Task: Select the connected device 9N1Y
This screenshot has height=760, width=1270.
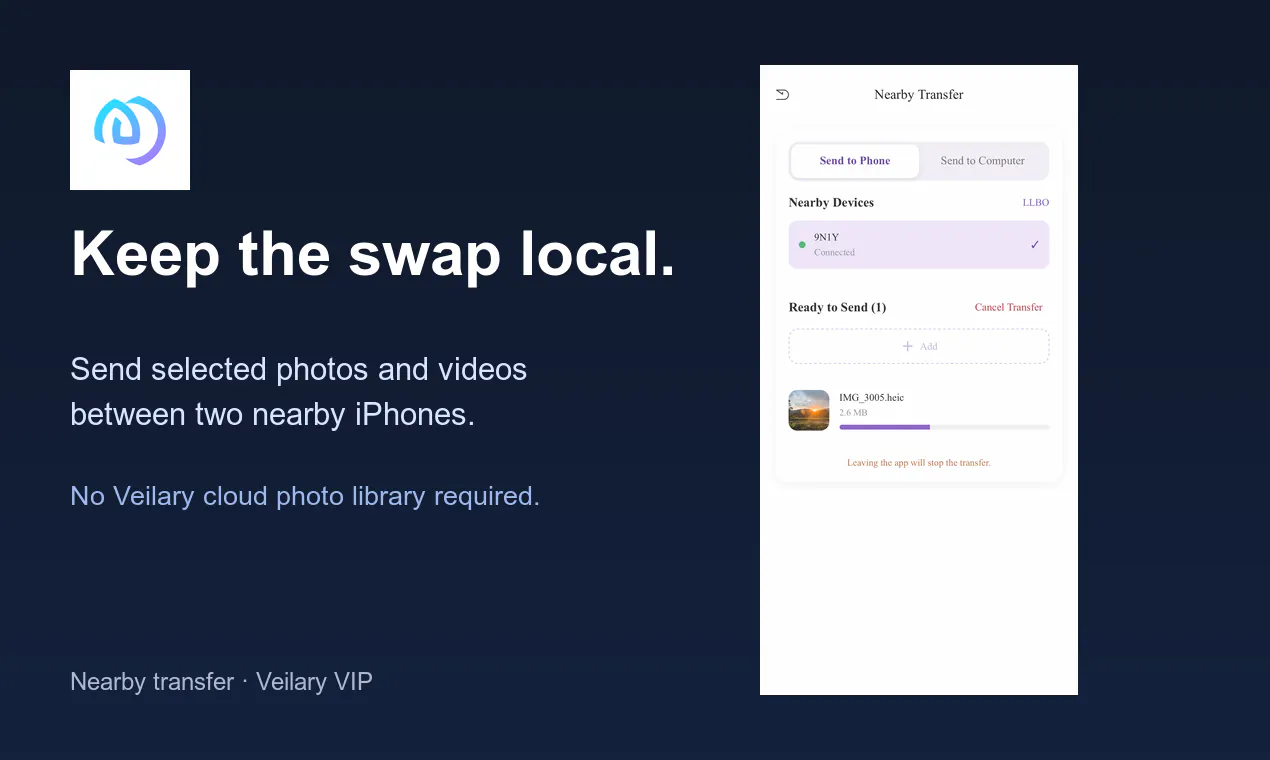Action: click(x=919, y=245)
